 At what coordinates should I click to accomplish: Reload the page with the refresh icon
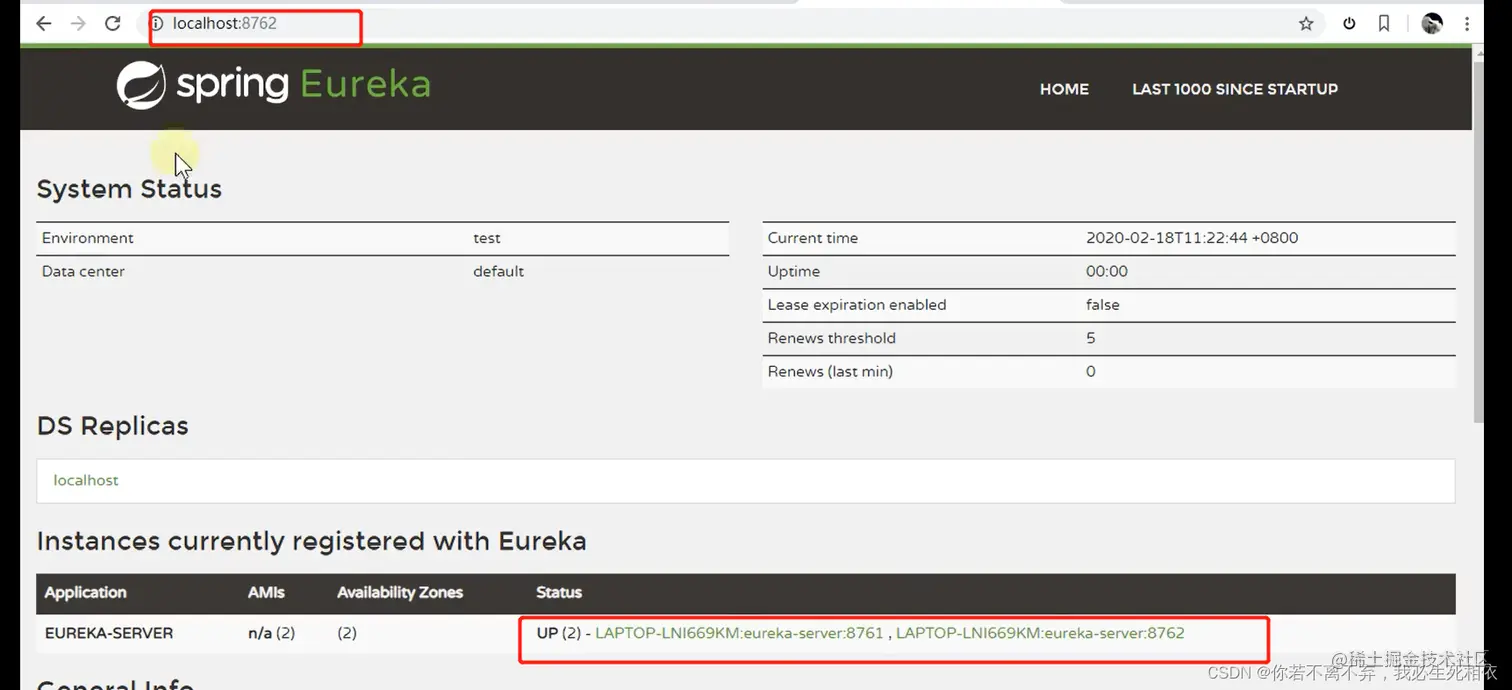pos(113,23)
